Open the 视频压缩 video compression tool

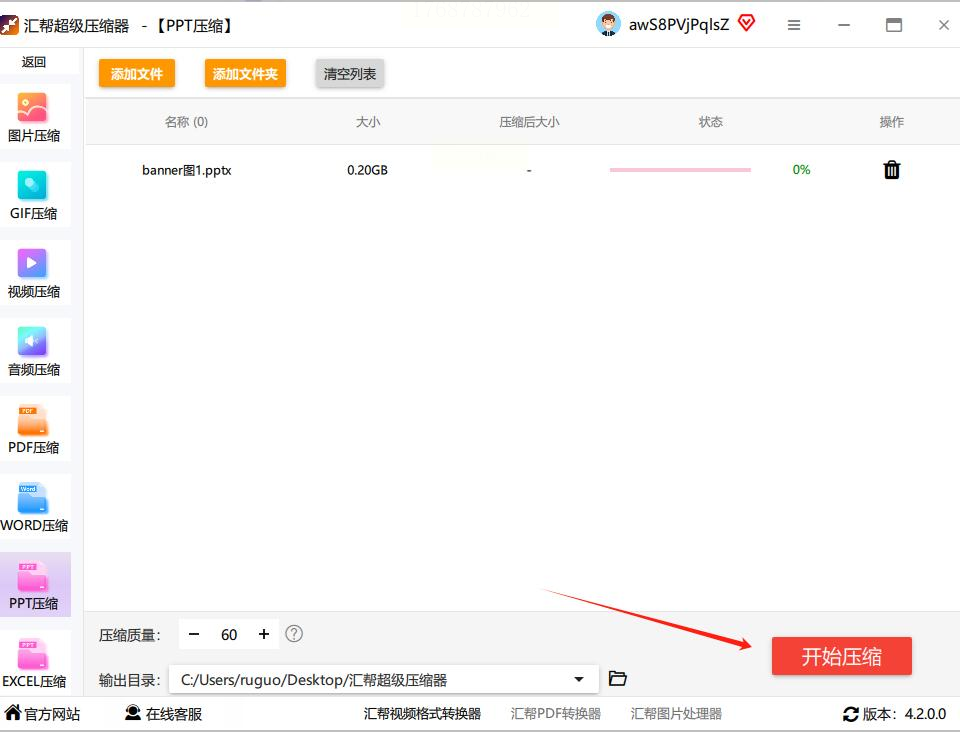click(34, 272)
